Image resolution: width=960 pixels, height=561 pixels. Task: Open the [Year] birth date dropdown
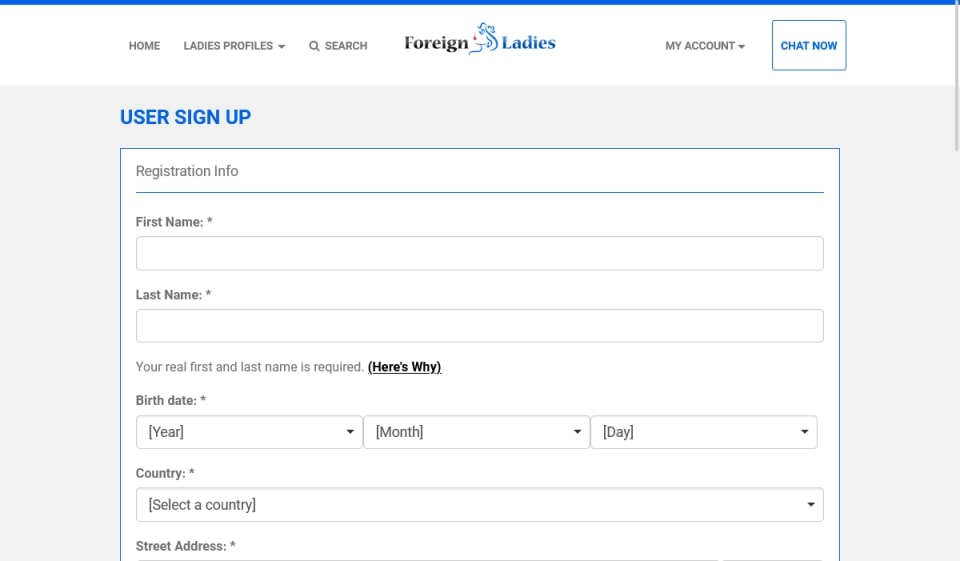click(240, 432)
